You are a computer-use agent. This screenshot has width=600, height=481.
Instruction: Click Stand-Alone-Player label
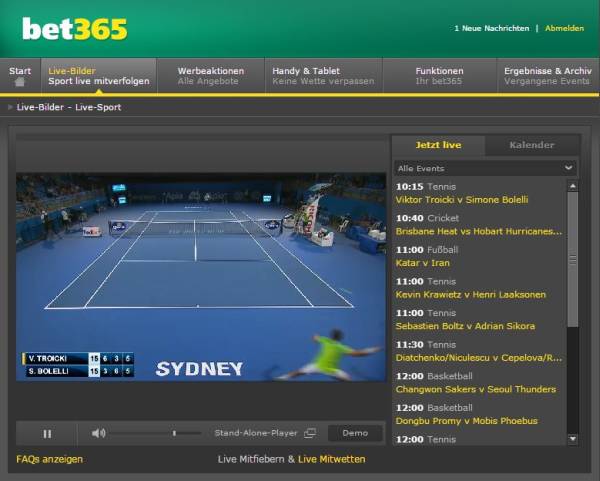(x=256, y=433)
